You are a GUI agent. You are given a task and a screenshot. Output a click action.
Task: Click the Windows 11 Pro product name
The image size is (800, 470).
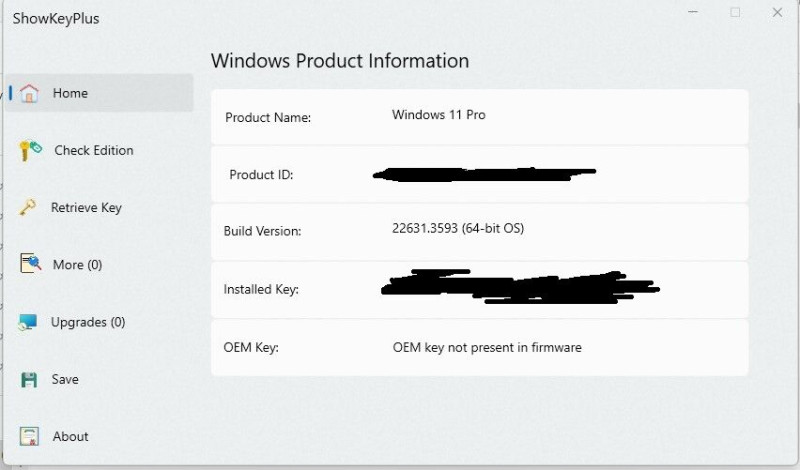438,115
